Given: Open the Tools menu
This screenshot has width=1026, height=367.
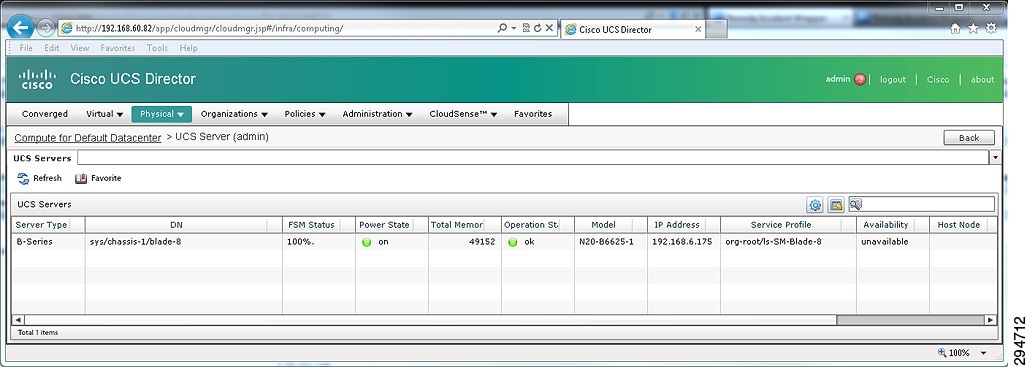Looking at the screenshot, I should pos(157,48).
